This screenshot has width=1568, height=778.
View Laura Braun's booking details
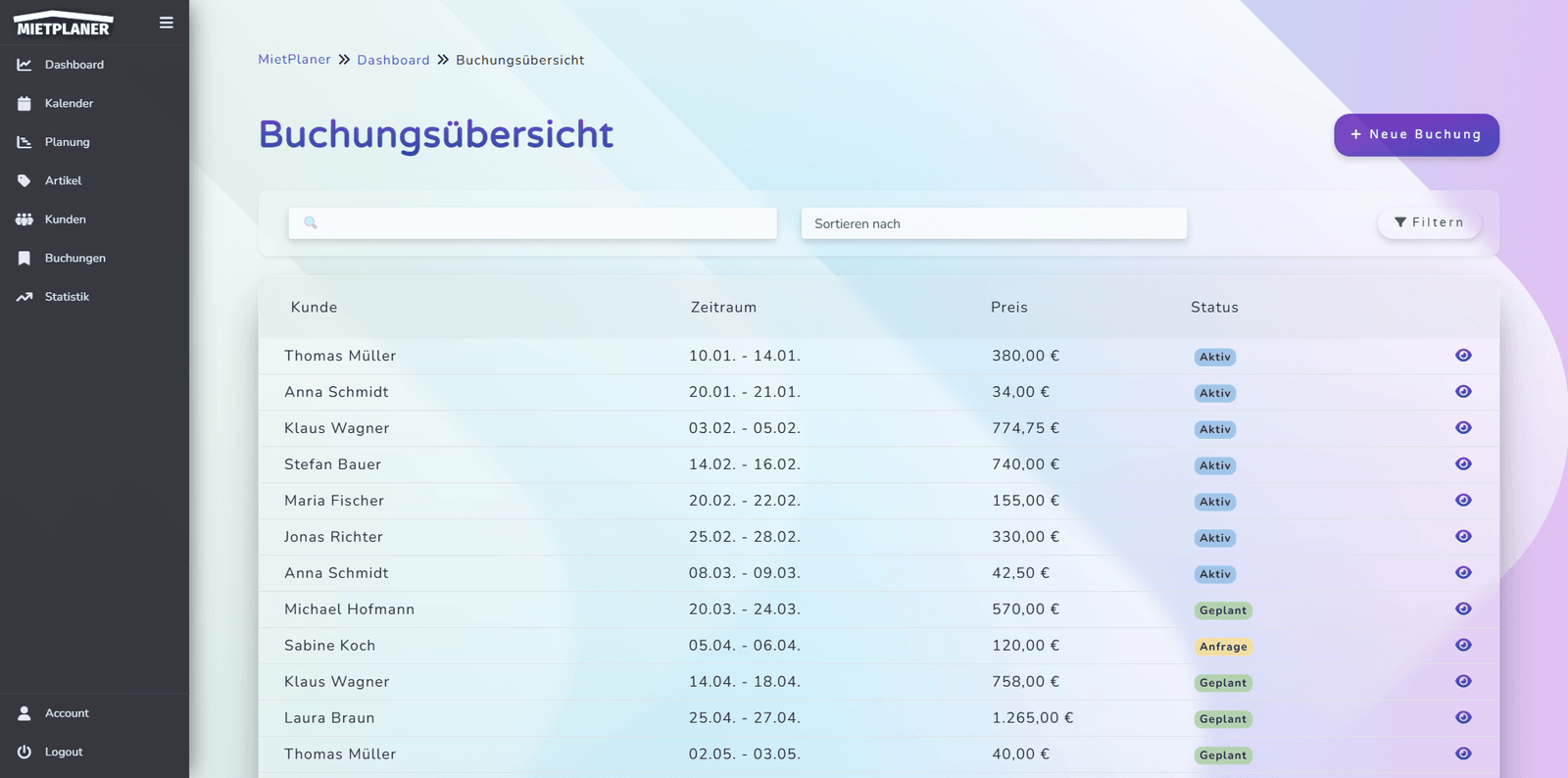coord(1463,718)
